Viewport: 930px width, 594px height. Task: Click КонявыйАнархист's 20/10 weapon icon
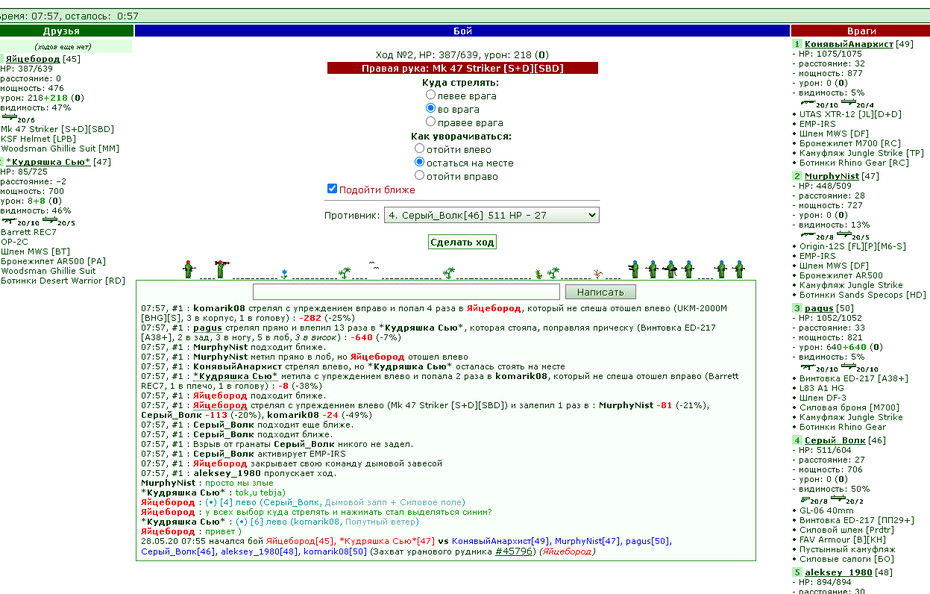tap(808, 103)
